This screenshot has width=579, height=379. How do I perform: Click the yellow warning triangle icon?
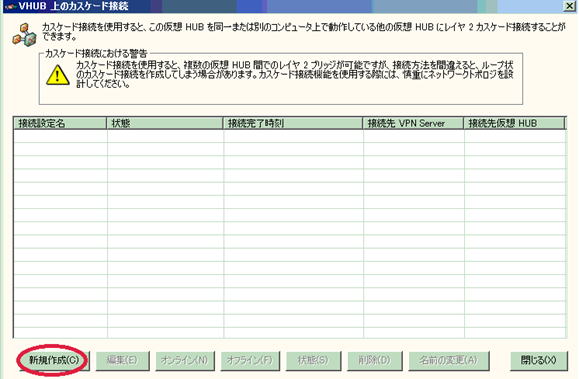[58, 75]
